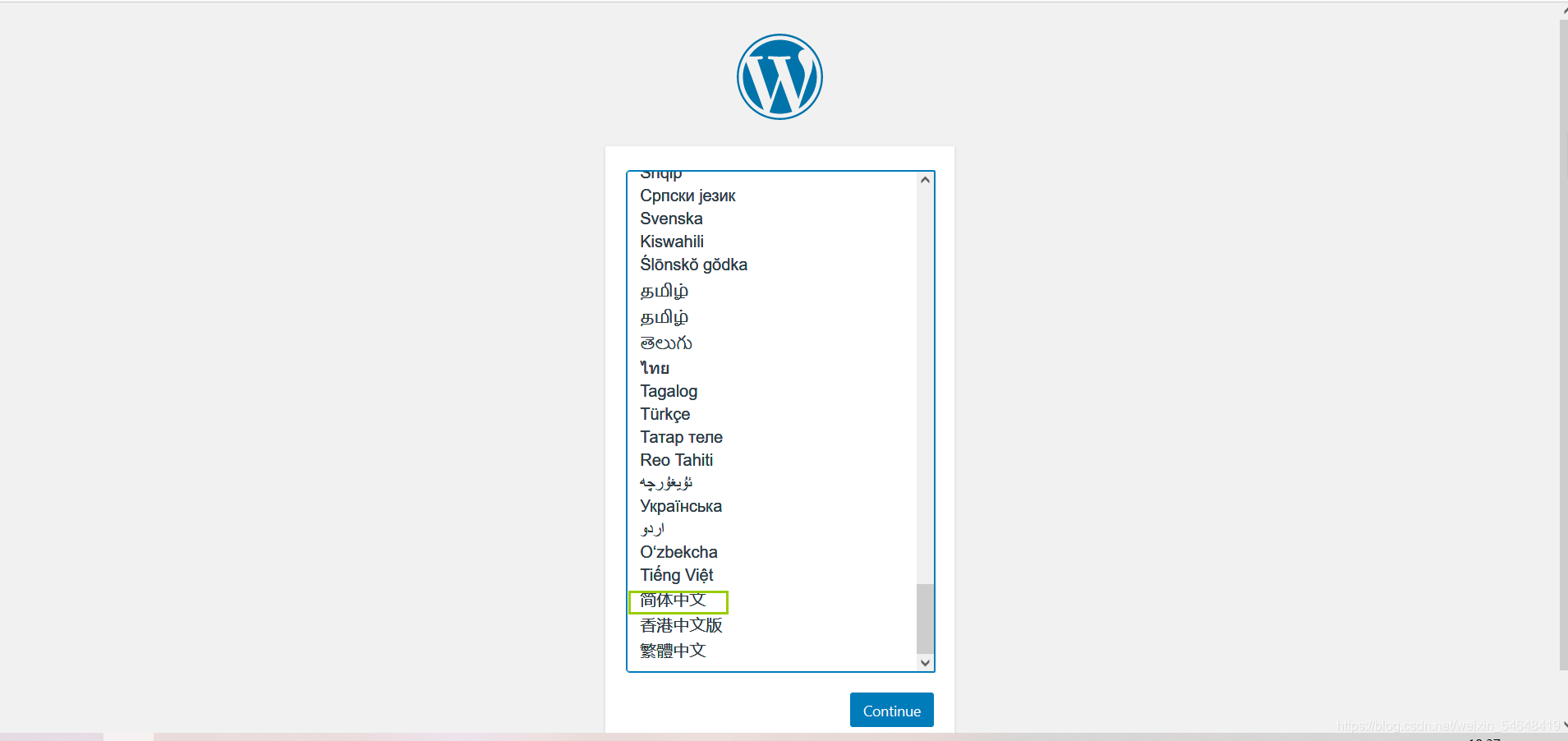Click the language list scrollbar thumb
This screenshot has height=741, width=1568.
click(x=925, y=618)
